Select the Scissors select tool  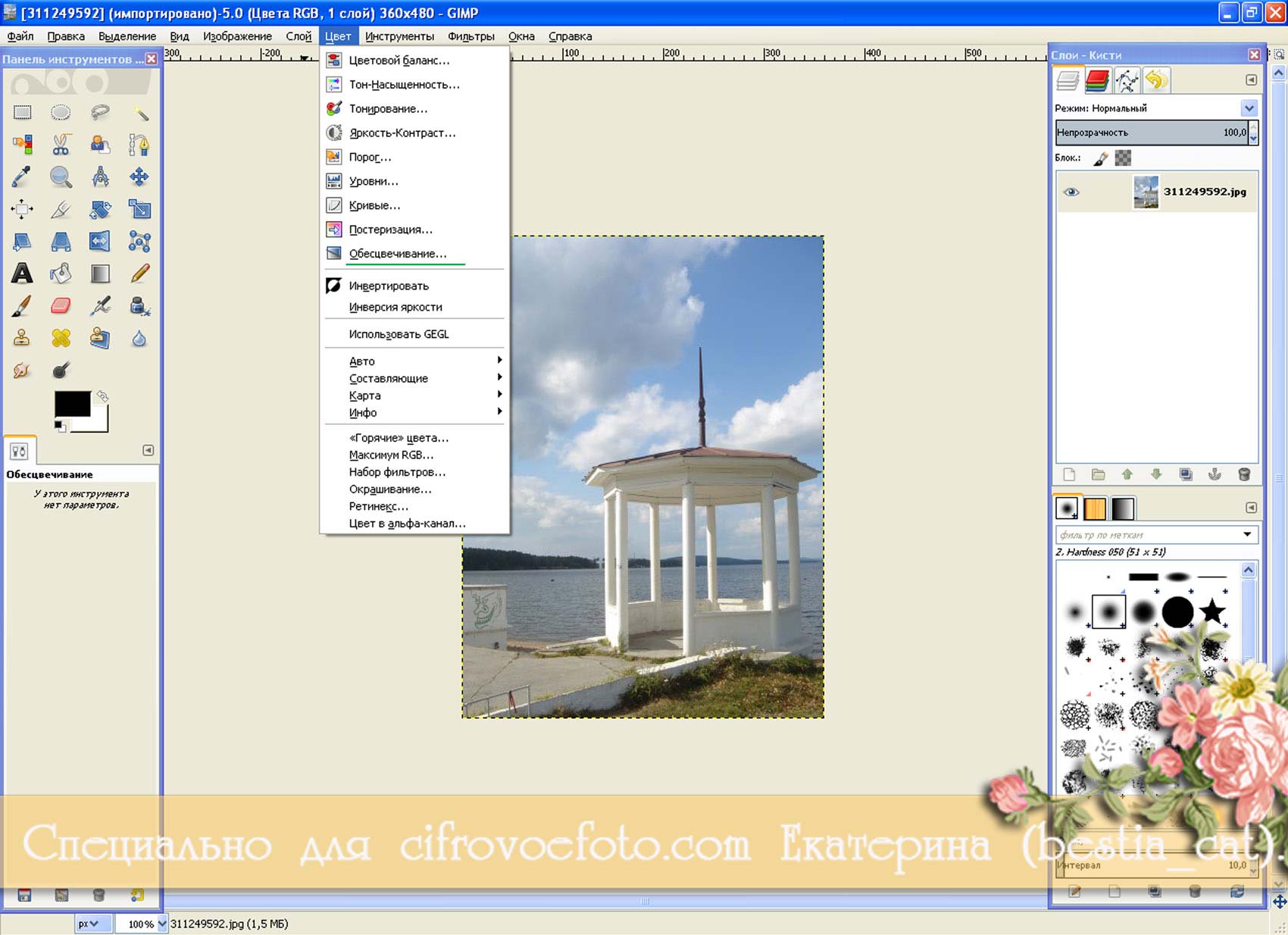61,144
